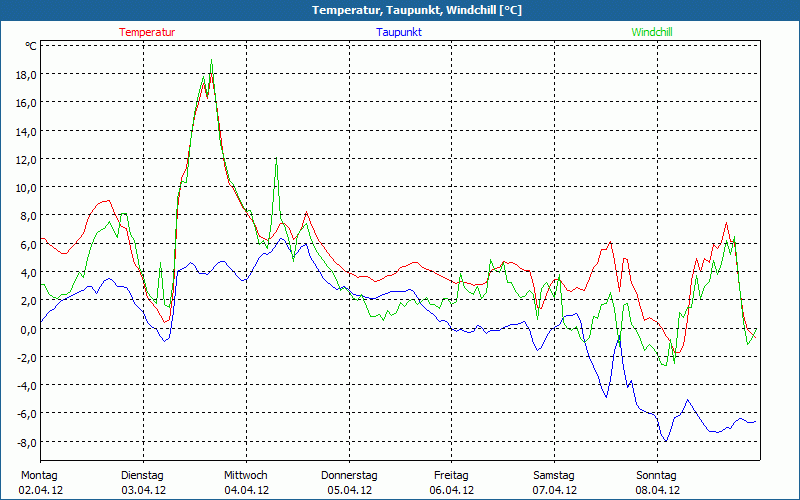Click the -6,0 y-axis value
Image resolution: width=800 pixels, height=500 pixels.
click(x=28, y=414)
